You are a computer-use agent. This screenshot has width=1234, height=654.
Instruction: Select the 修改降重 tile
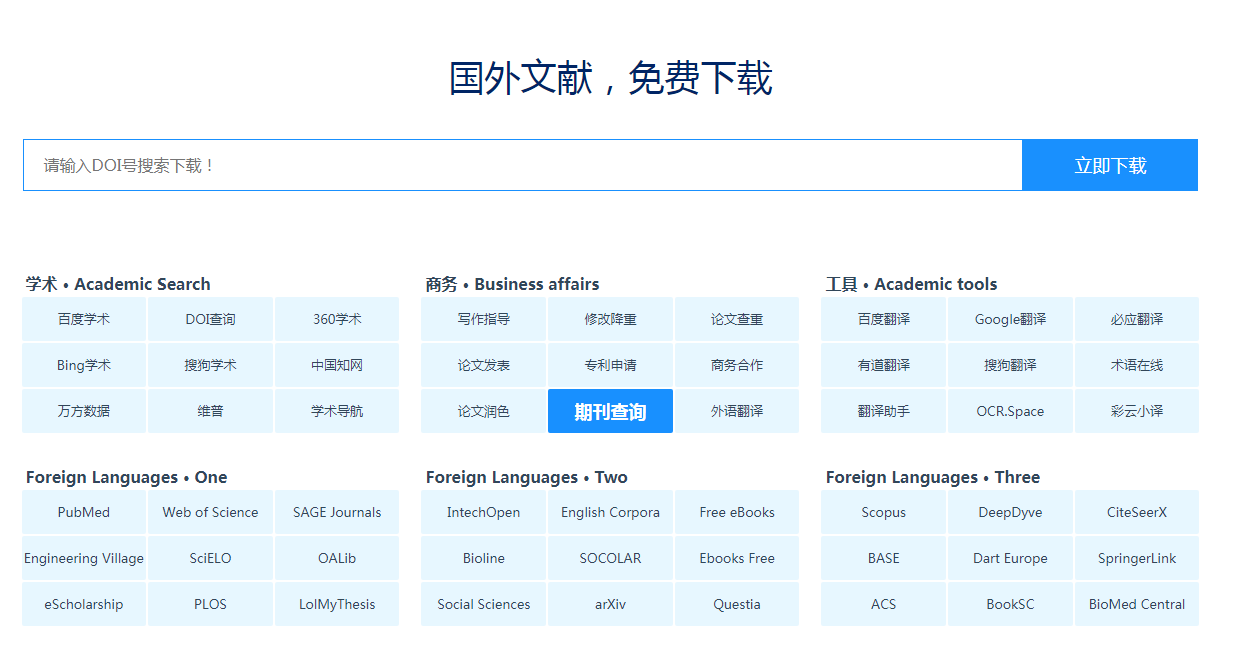610,319
